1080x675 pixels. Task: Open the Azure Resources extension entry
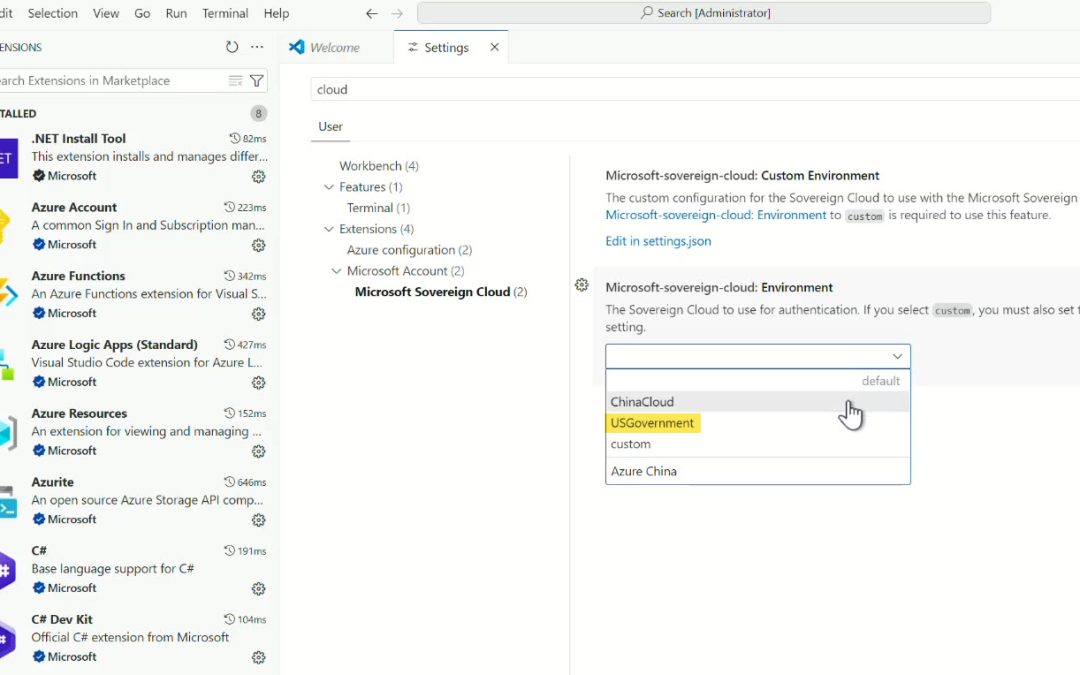[x=134, y=432]
